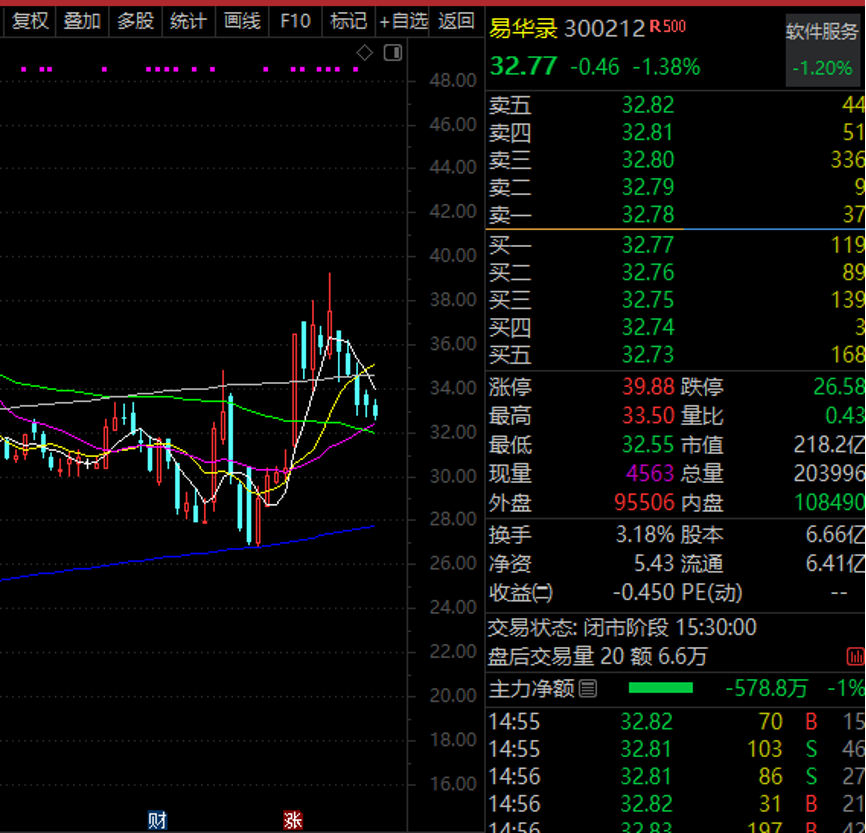Activate the 画线 drawing tool
This screenshot has width=866, height=833.
pos(242,22)
